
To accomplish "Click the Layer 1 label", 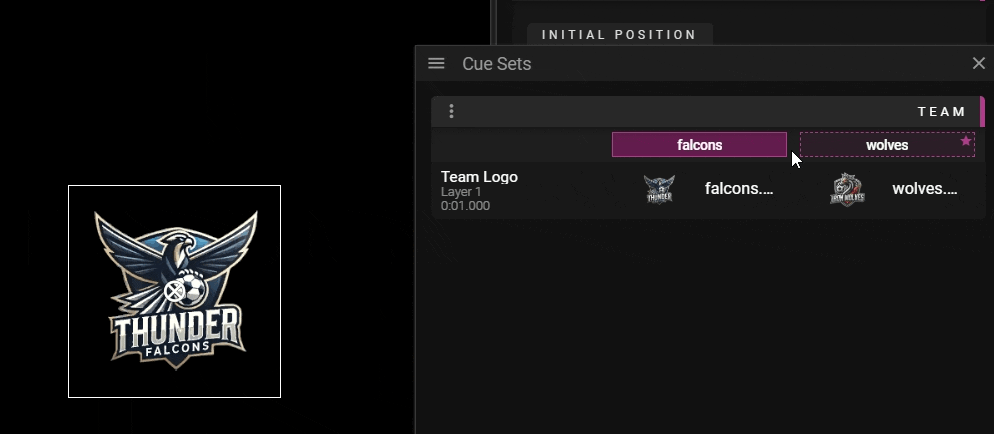I will [461, 192].
